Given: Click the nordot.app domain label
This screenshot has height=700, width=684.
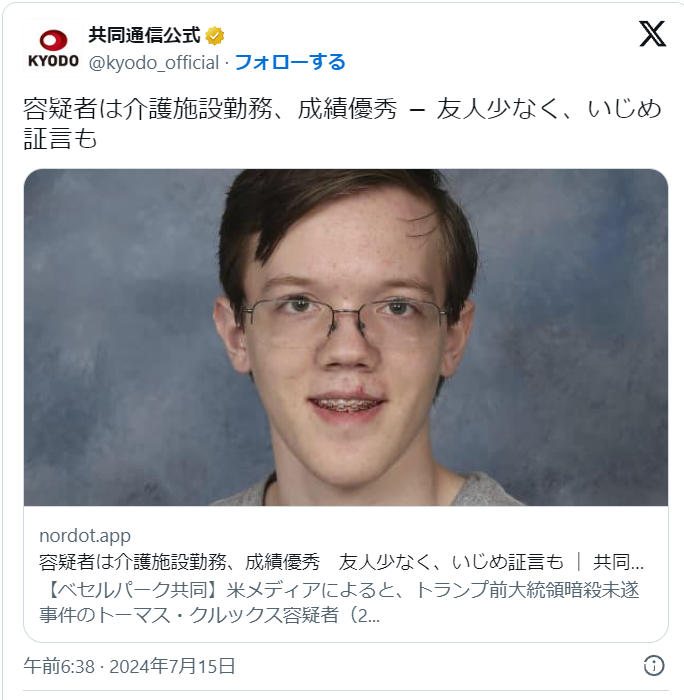Looking at the screenshot, I should pyautogui.click(x=85, y=535).
